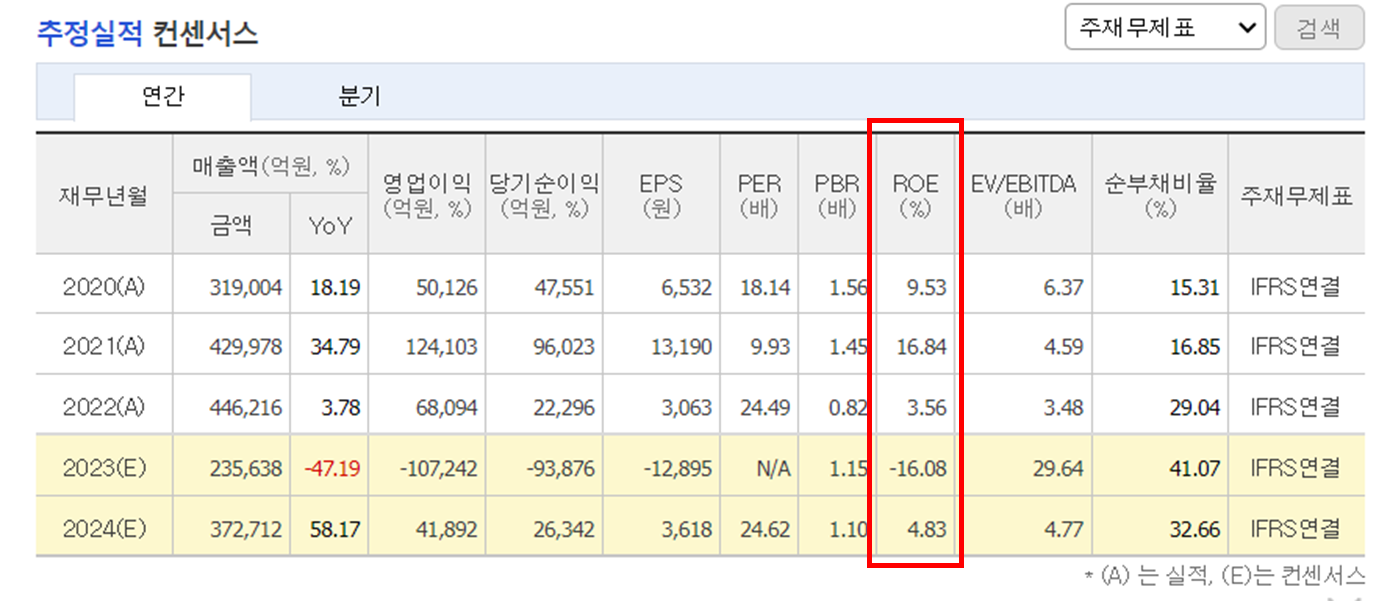
Task: Click the 22,296 net income cell
Action: (563, 407)
